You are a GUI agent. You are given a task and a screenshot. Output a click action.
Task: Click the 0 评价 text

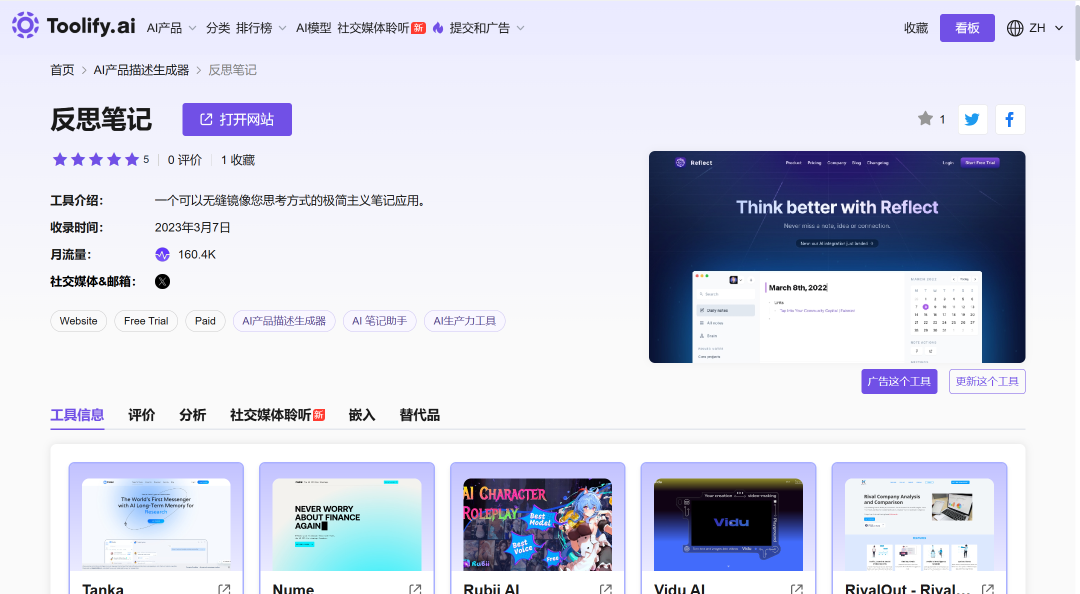[185, 160]
